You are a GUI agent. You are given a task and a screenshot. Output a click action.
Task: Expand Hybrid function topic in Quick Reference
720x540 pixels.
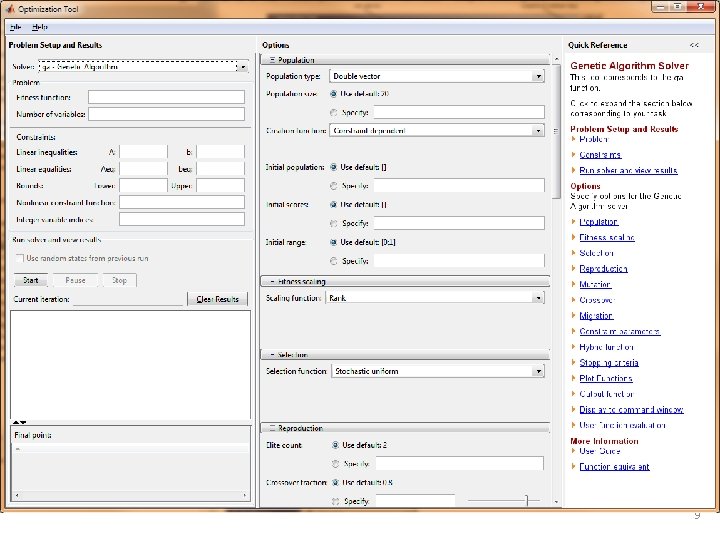point(573,347)
